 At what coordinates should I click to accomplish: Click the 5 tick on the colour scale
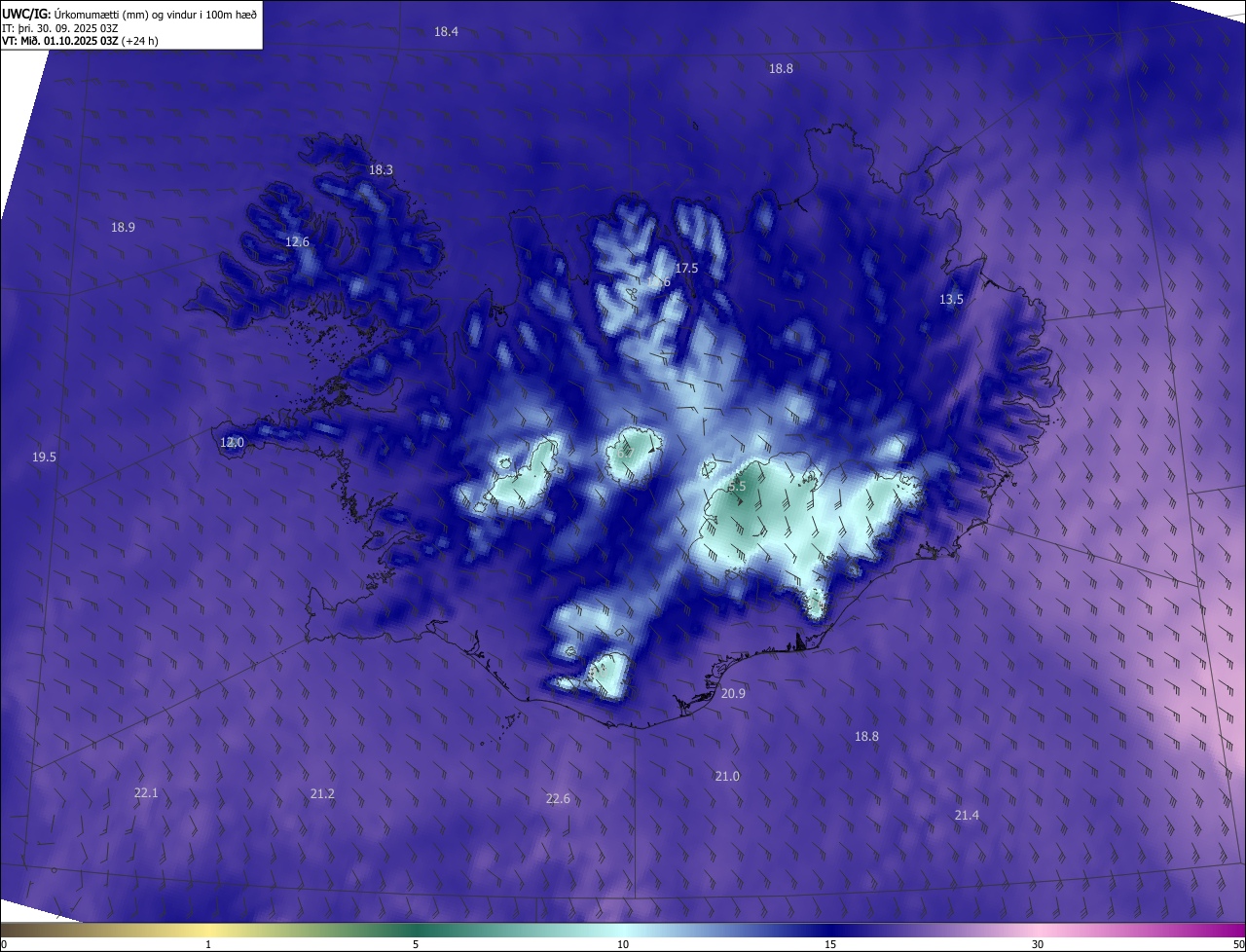click(x=416, y=945)
